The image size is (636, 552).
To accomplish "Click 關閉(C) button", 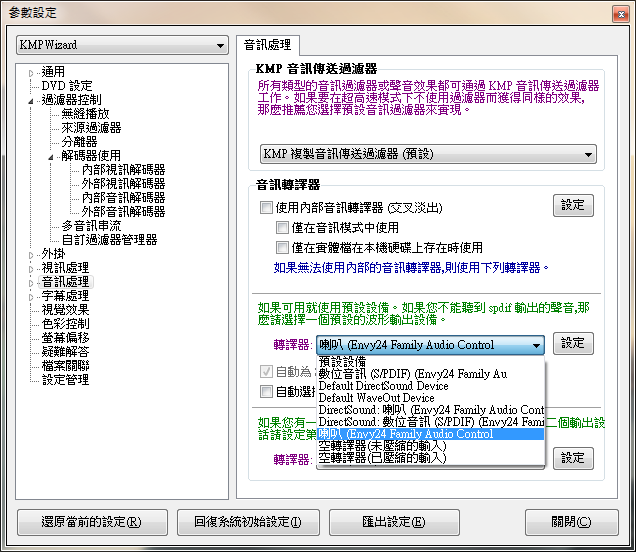I will coord(572,522).
